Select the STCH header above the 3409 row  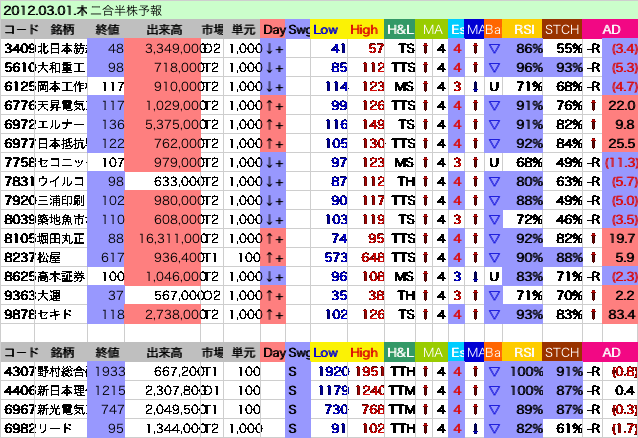click(x=562, y=30)
